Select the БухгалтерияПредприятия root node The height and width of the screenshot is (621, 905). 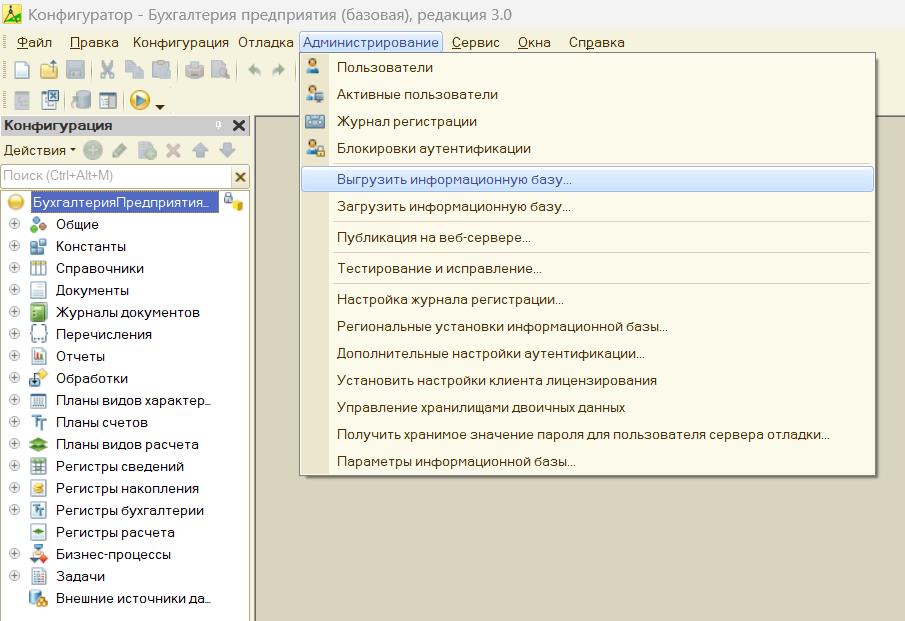click(x=125, y=203)
